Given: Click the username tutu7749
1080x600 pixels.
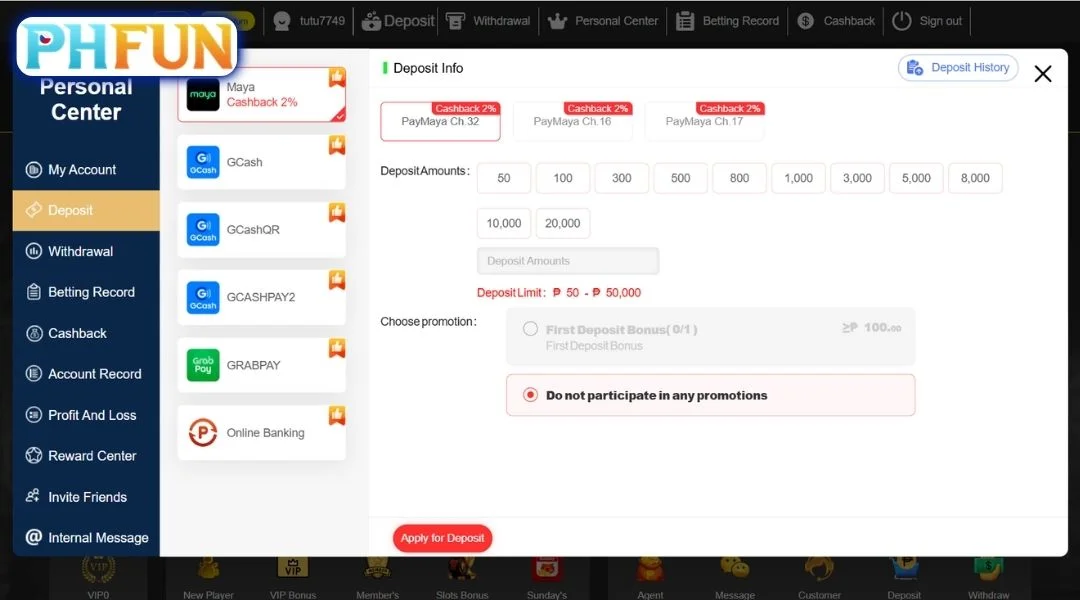Looking at the screenshot, I should 322,21.
